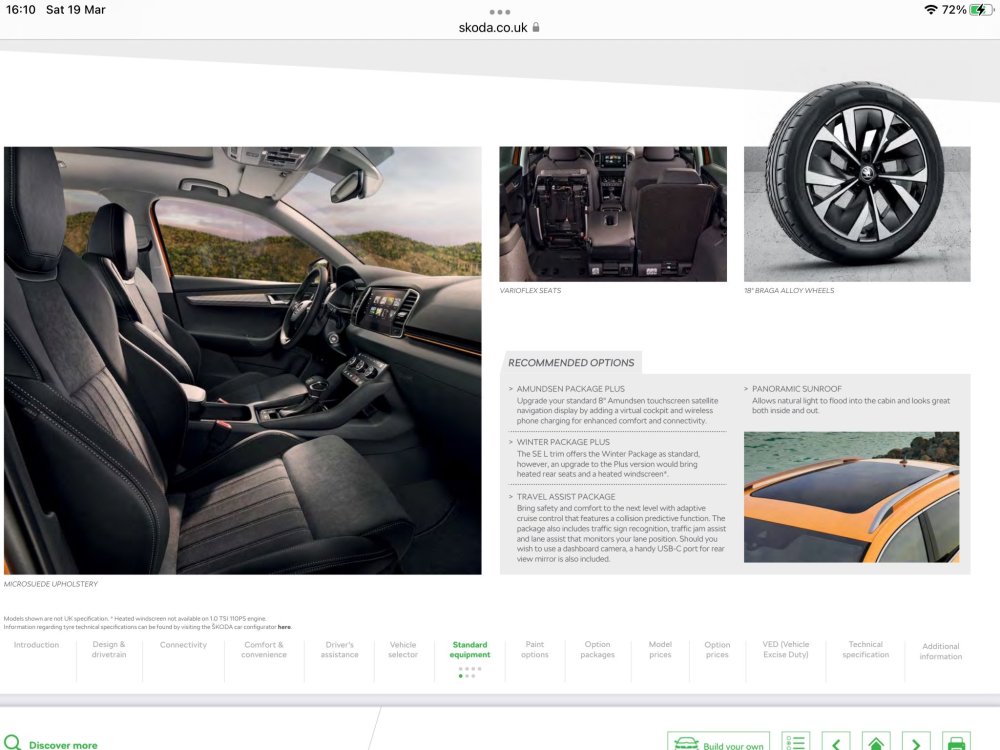Click the panoramic sunroof photo
The height and width of the screenshot is (750, 1000).
(x=851, y=497)
